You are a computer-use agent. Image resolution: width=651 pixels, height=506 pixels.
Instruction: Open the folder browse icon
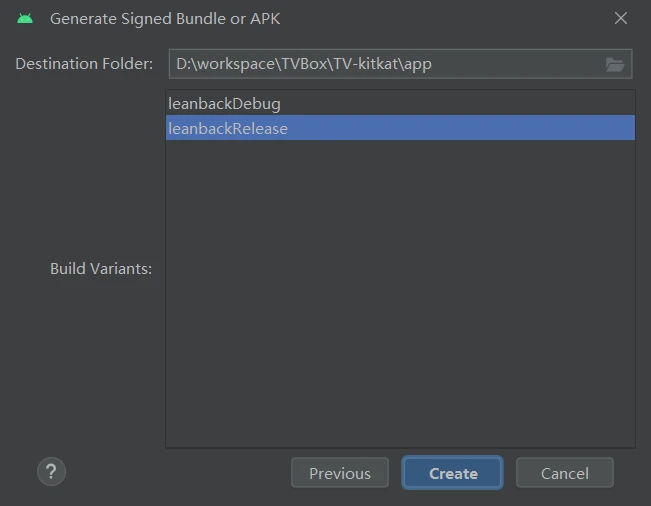(615, 64)
